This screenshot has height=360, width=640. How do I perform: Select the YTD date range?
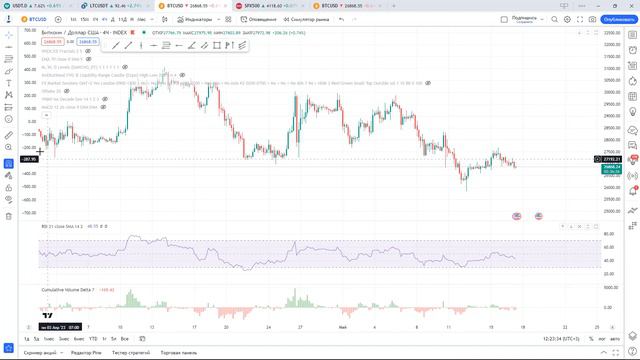click(x=93, y=339)
